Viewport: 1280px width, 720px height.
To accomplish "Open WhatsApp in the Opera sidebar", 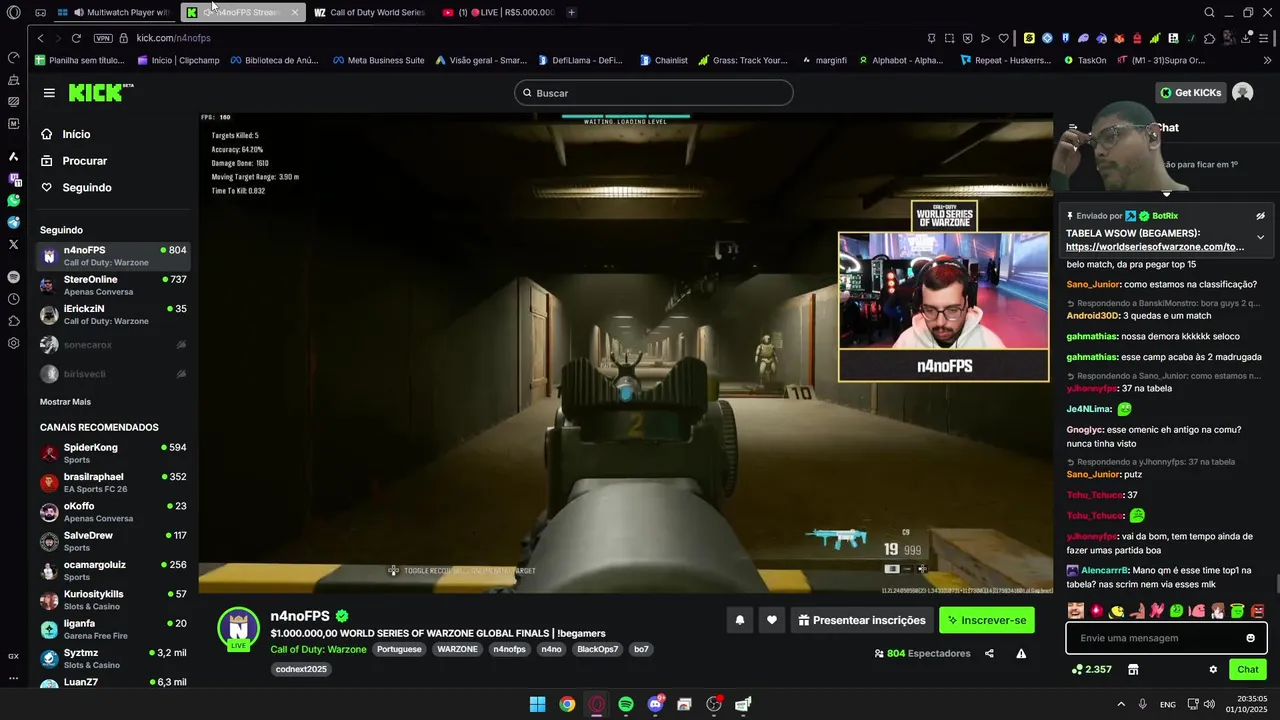I will pos(13,200).
